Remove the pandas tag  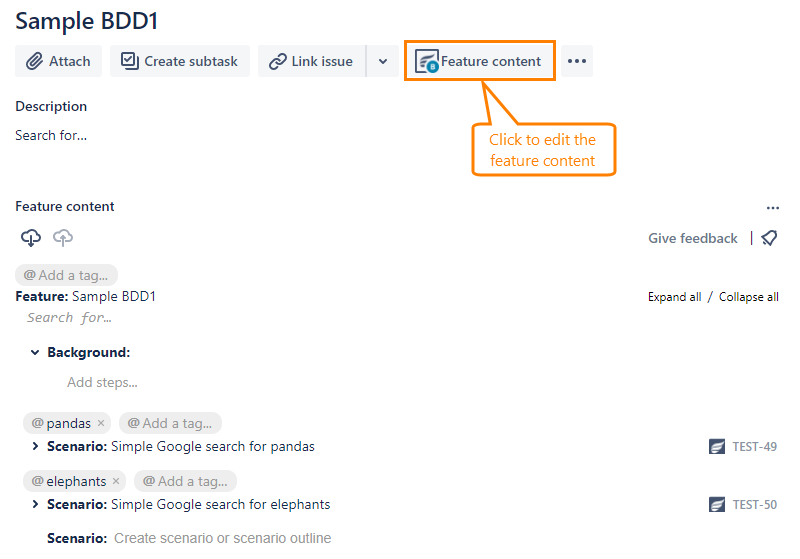[x=101, y=423]
